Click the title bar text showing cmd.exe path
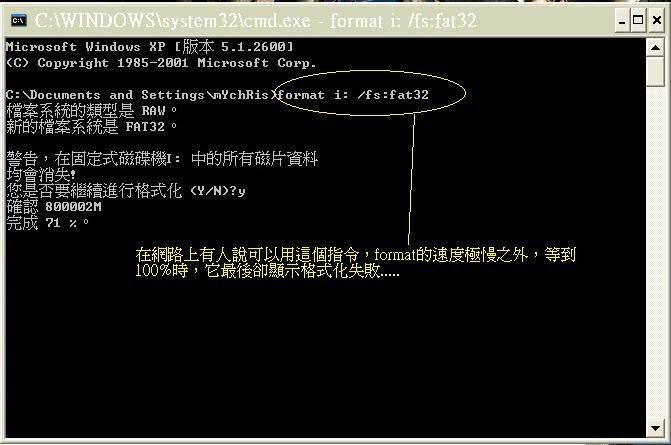Screen dimensions: 671x445 pos(255,21)
